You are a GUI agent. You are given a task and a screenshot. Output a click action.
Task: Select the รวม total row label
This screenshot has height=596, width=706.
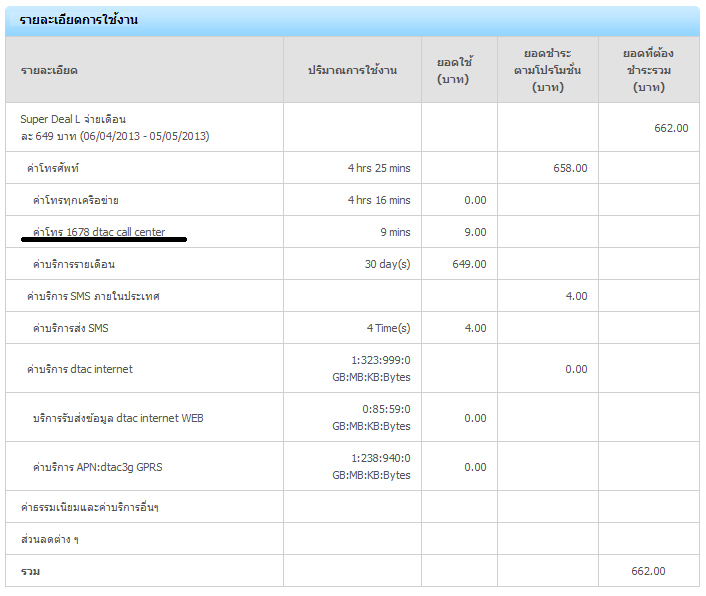pos(30,571)
